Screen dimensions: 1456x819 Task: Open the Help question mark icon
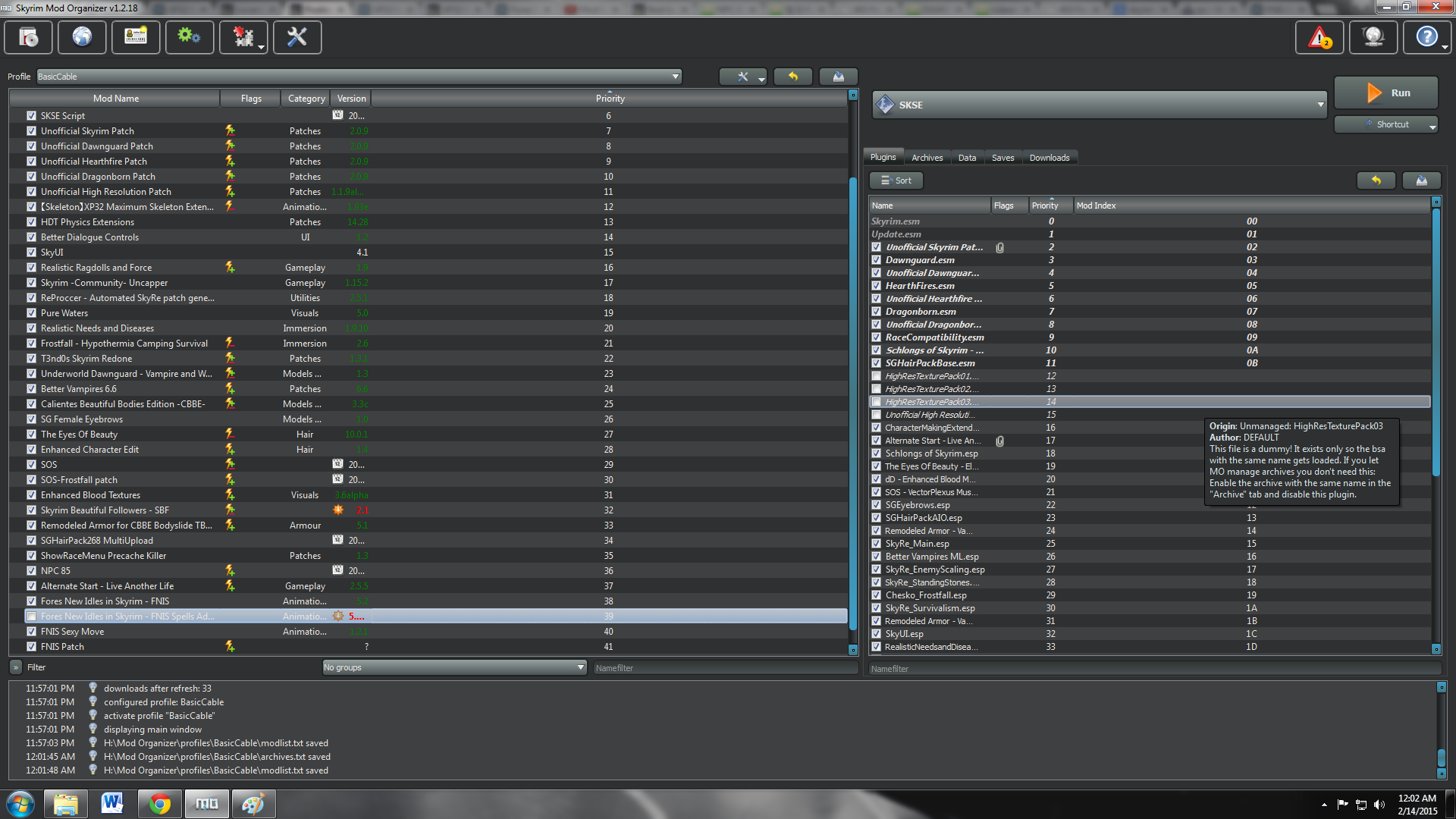(1426, 37)
